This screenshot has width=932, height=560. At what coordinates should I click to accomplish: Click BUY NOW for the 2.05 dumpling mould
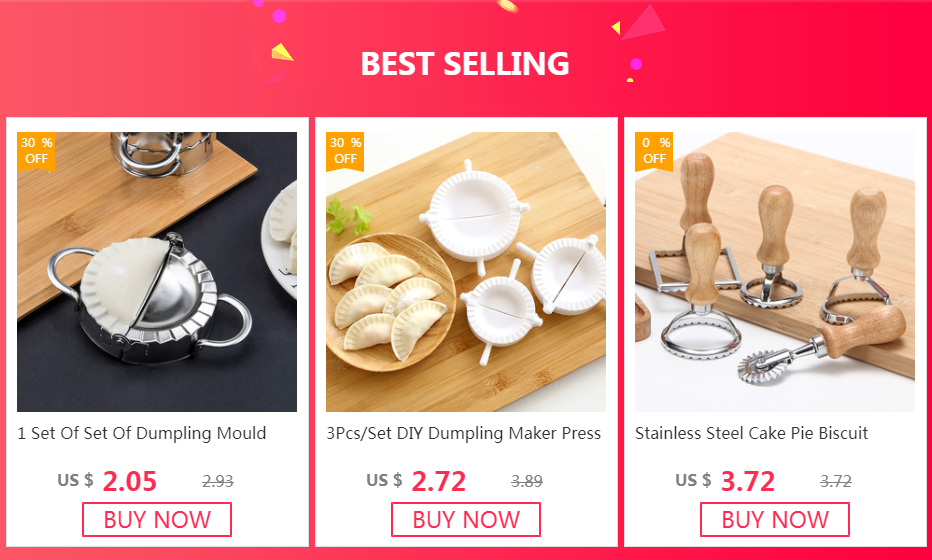coord(157,520)
